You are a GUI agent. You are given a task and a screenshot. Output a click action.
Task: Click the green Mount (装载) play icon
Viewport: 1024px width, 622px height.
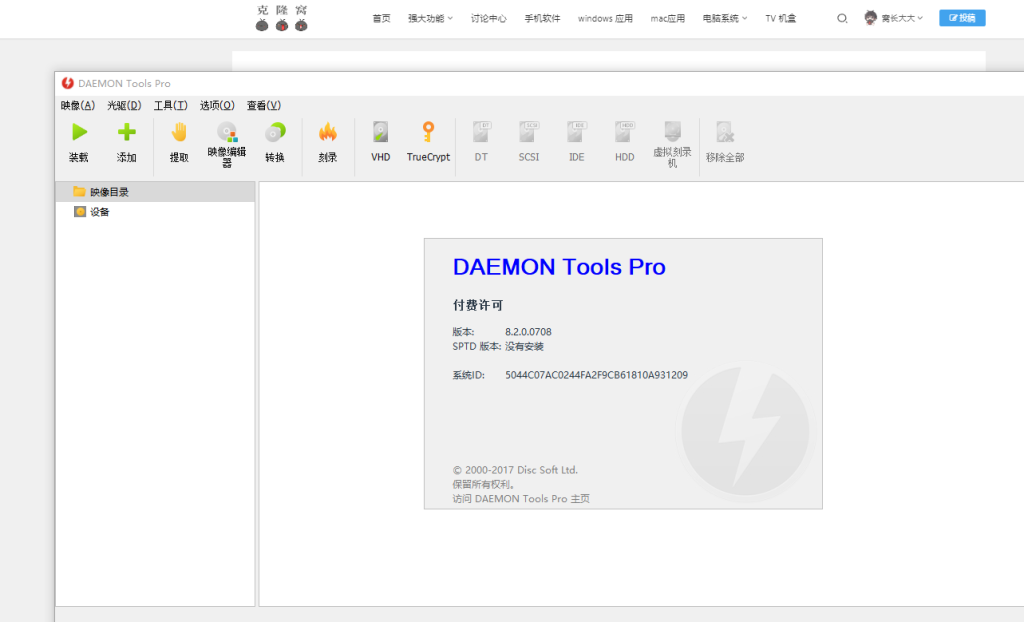coord(79,133)
